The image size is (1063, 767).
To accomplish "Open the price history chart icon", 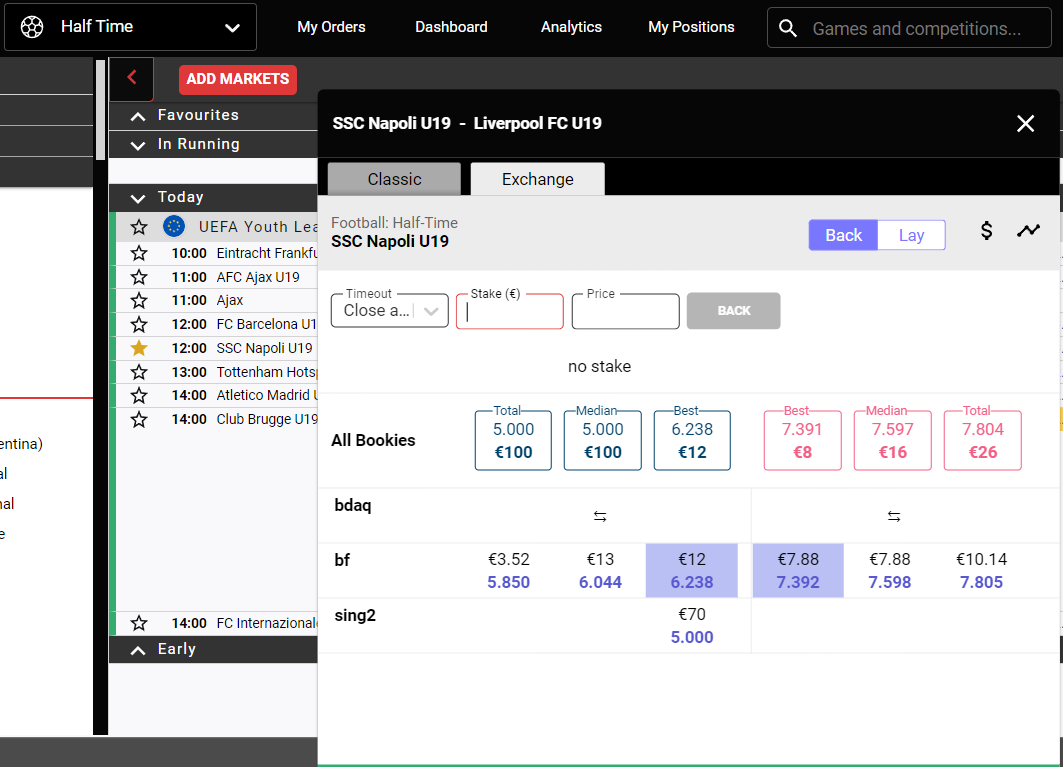I will point(1028,231).
